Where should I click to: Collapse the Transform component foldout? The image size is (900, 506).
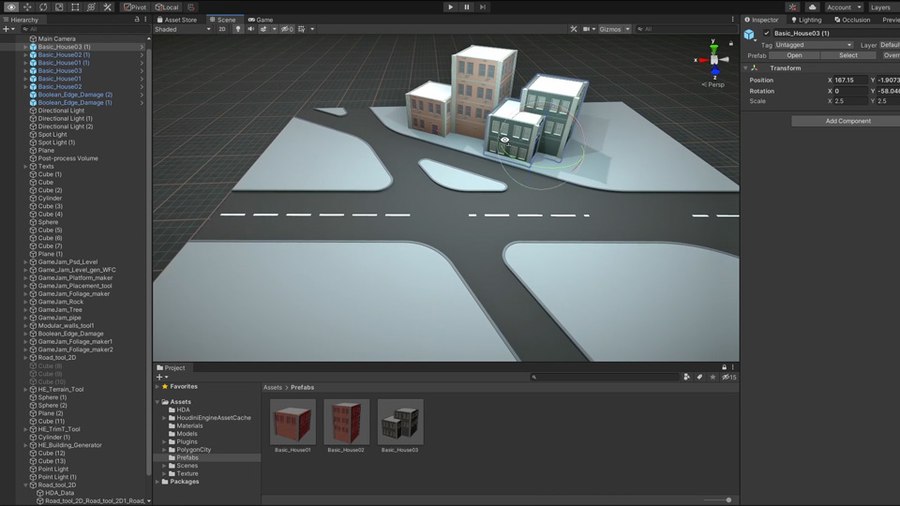pyautogui.click(x=746, y=68)
